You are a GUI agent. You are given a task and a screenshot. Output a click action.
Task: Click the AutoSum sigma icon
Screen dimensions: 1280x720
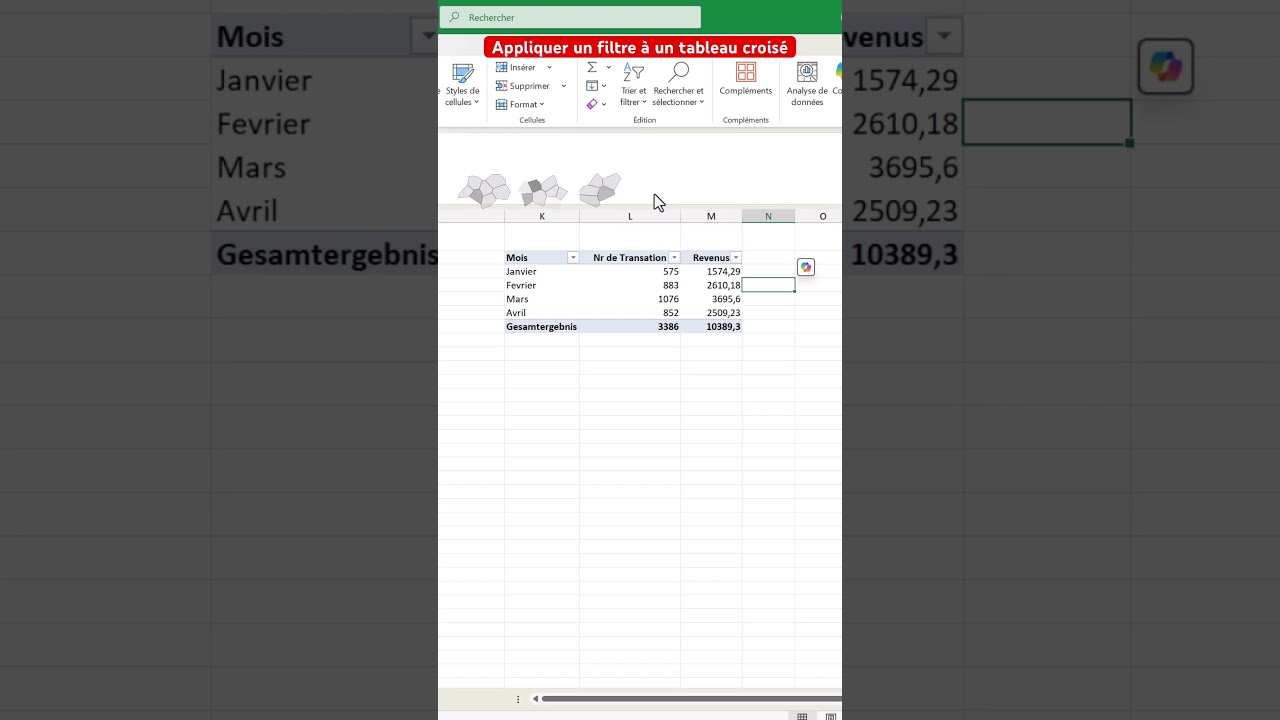point(592,68)
